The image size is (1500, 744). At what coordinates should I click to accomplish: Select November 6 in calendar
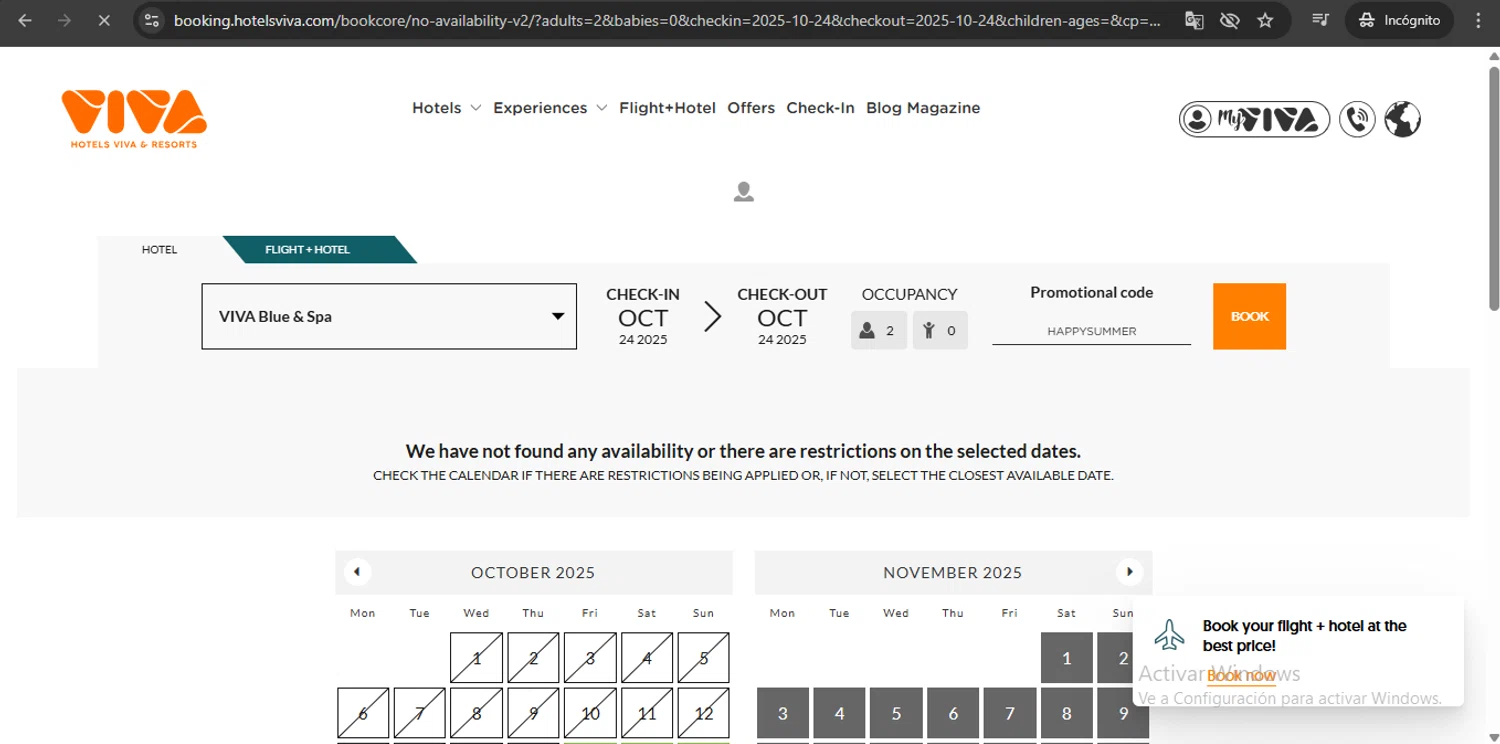click(953, 713)
